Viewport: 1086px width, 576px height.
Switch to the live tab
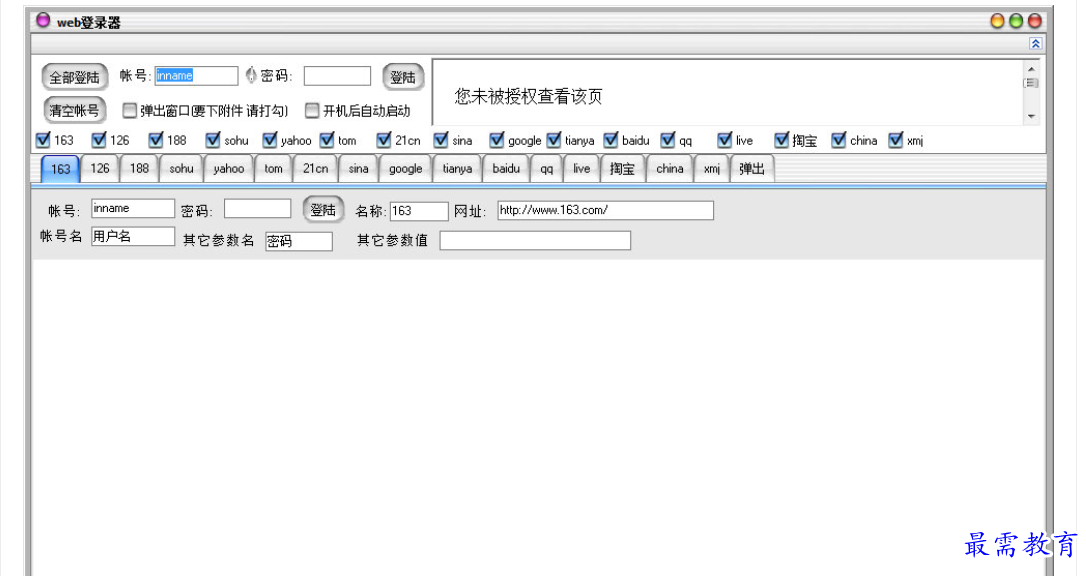point(582,168)
